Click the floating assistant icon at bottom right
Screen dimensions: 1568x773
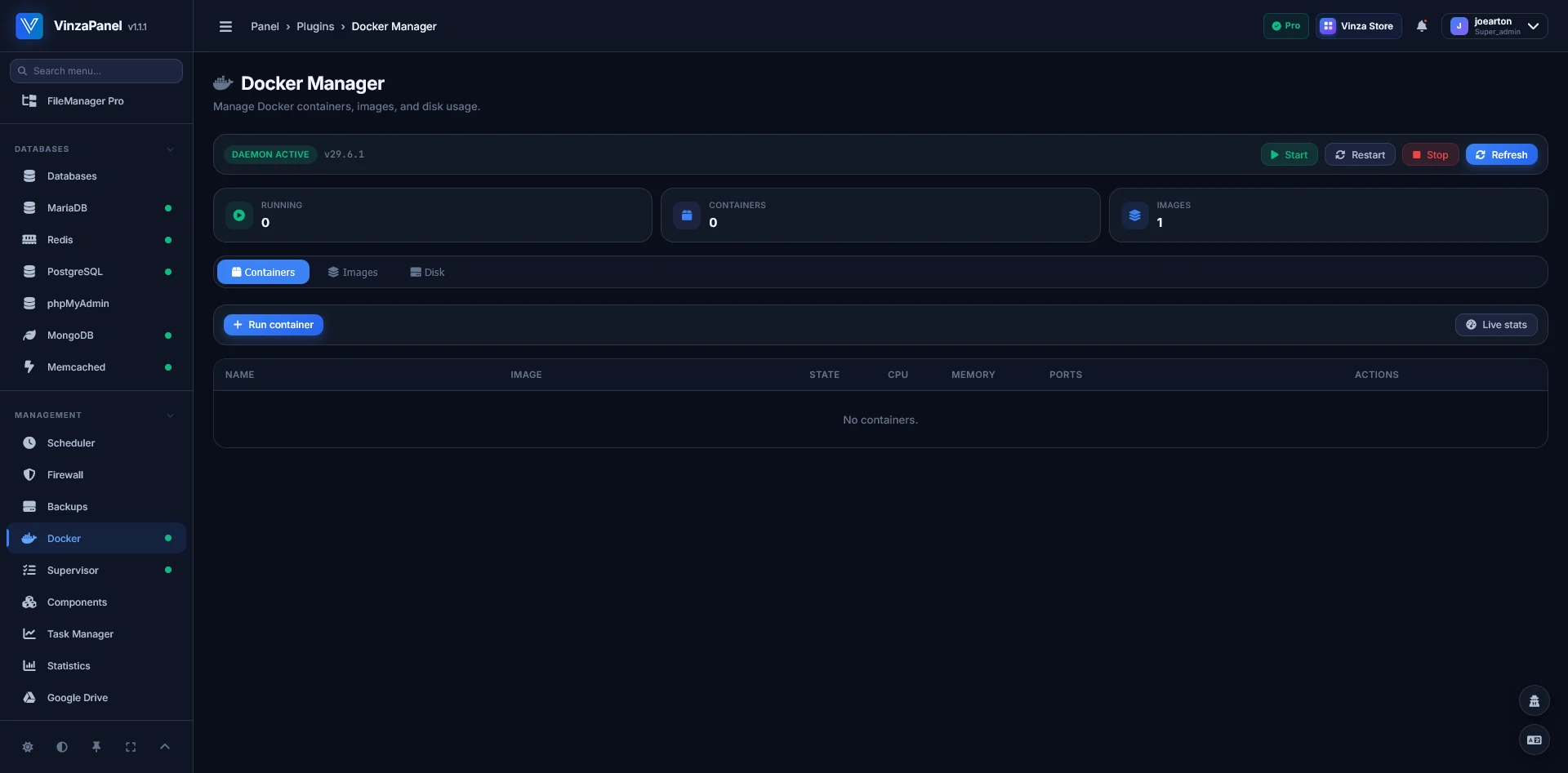[1534, 700]
